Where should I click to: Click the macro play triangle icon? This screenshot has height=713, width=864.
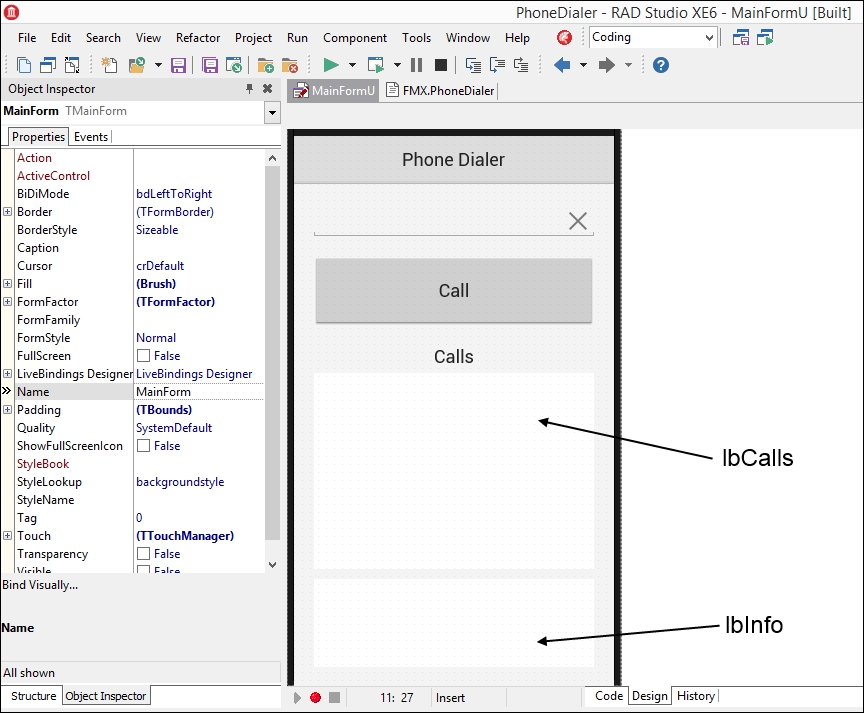tap(297, 698)
